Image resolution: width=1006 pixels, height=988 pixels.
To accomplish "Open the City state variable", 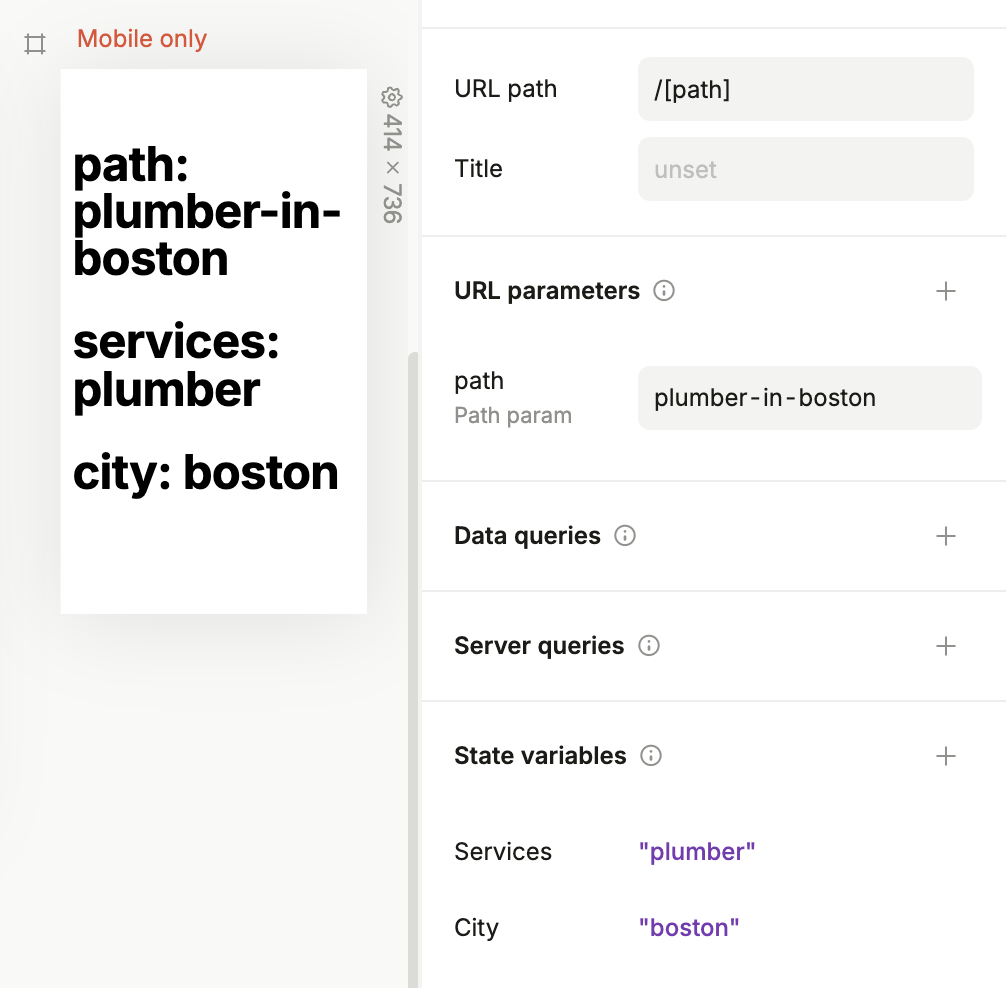I will (689, 928).
